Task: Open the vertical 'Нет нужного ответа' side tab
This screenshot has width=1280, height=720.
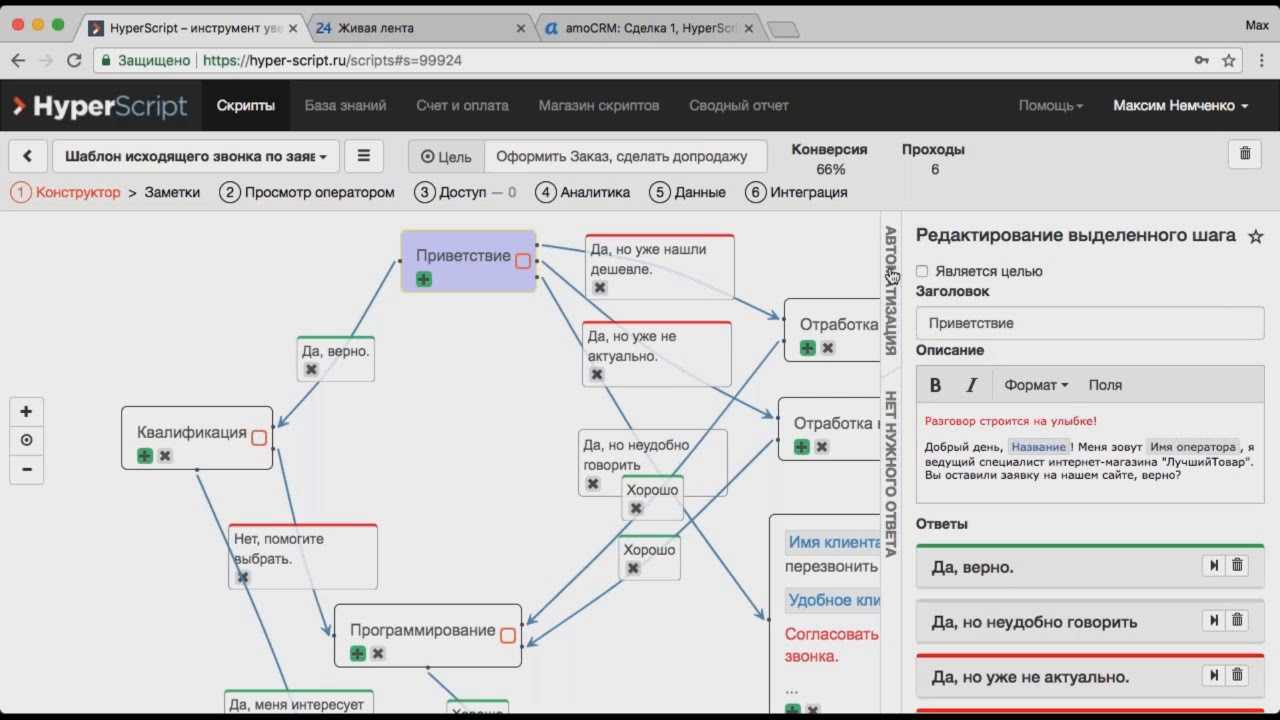Action: pos(890,473)
